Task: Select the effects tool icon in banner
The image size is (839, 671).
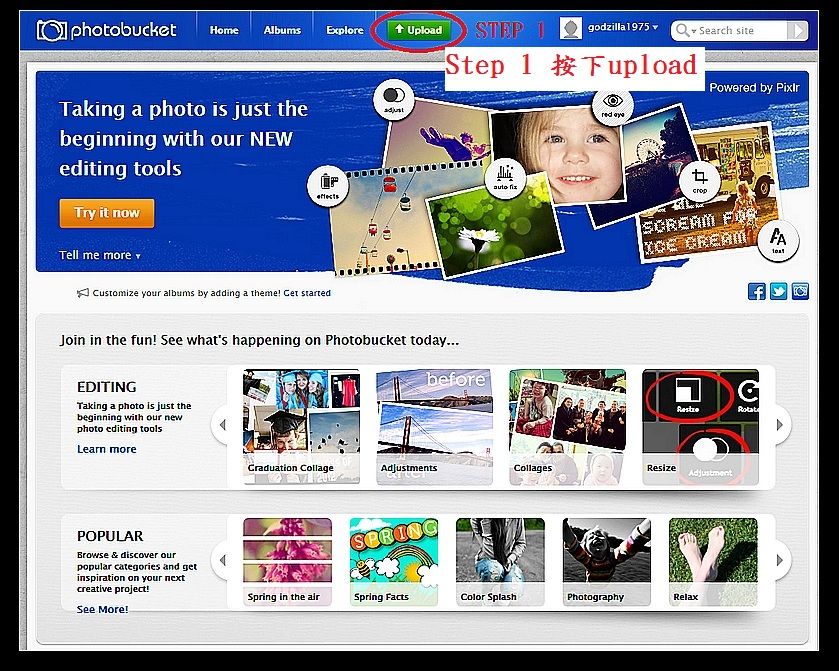Action: tap(327, 185)
